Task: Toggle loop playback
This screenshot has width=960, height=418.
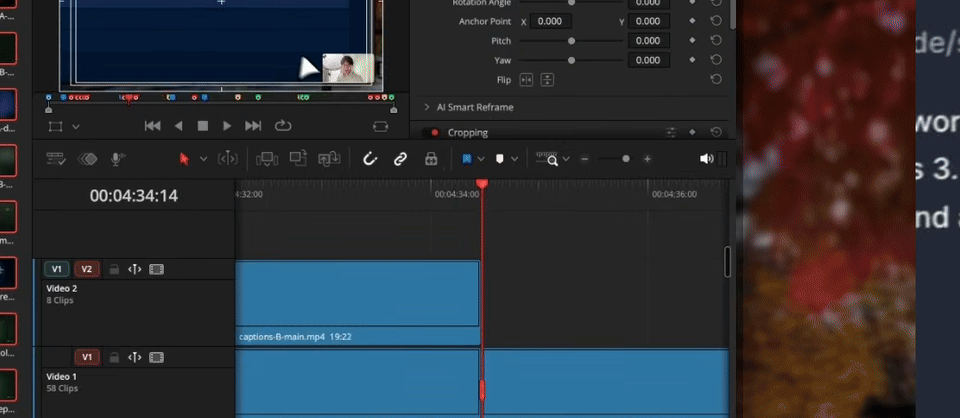Action: pyautogui.click(x=282, y=125)
